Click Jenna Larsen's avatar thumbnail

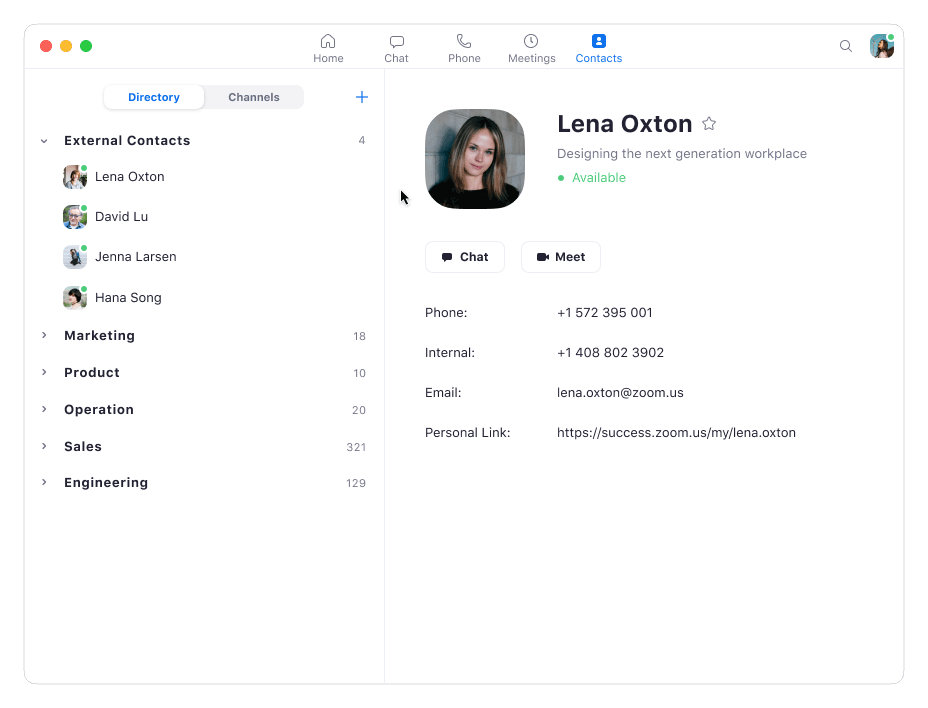tap(75, 257)
